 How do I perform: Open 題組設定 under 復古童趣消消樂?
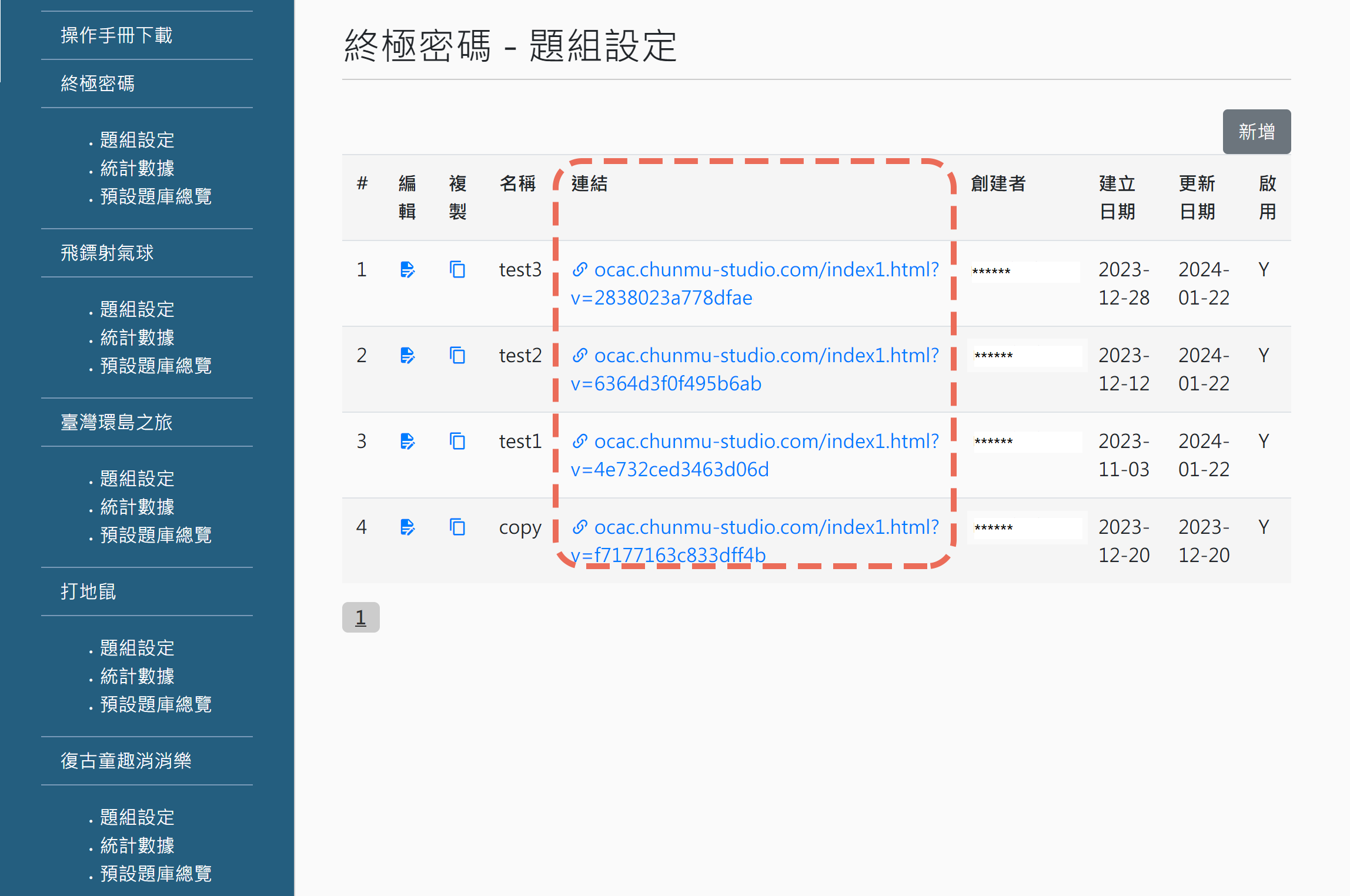136,817
